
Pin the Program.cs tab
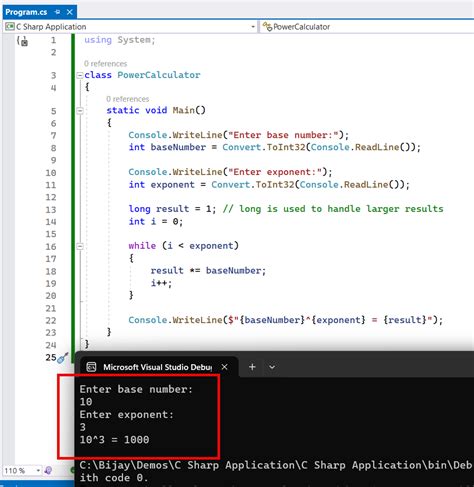pos(58,12)
